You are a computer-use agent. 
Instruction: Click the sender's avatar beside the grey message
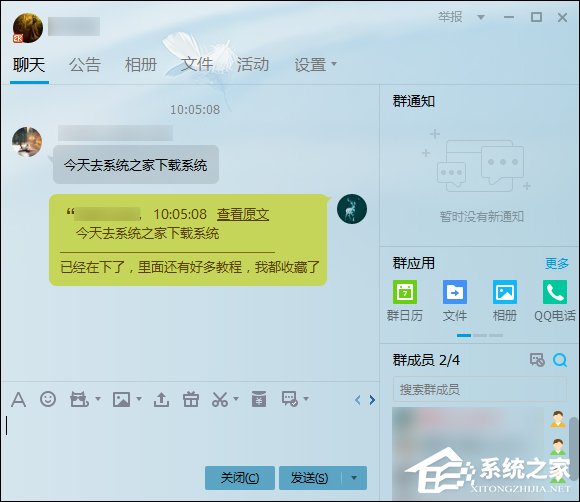27,142
